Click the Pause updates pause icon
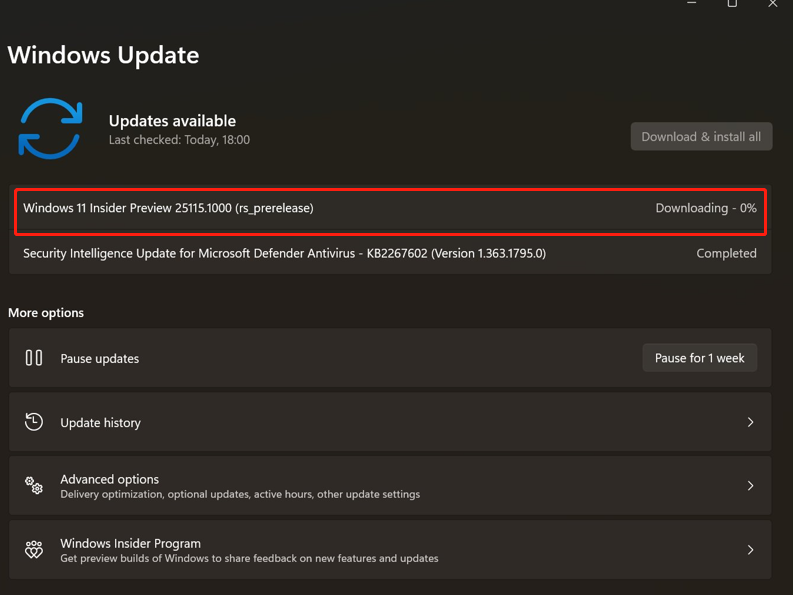Screen dimensions: 793x595 (34, 358)
